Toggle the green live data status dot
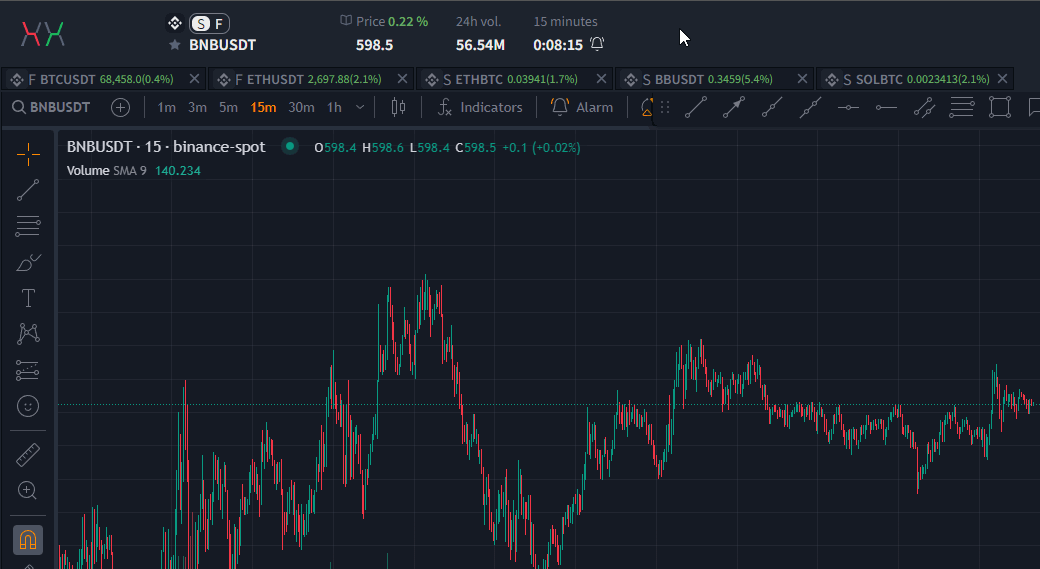This screenshot has width=1040, height=569. (x=290, y=147)
